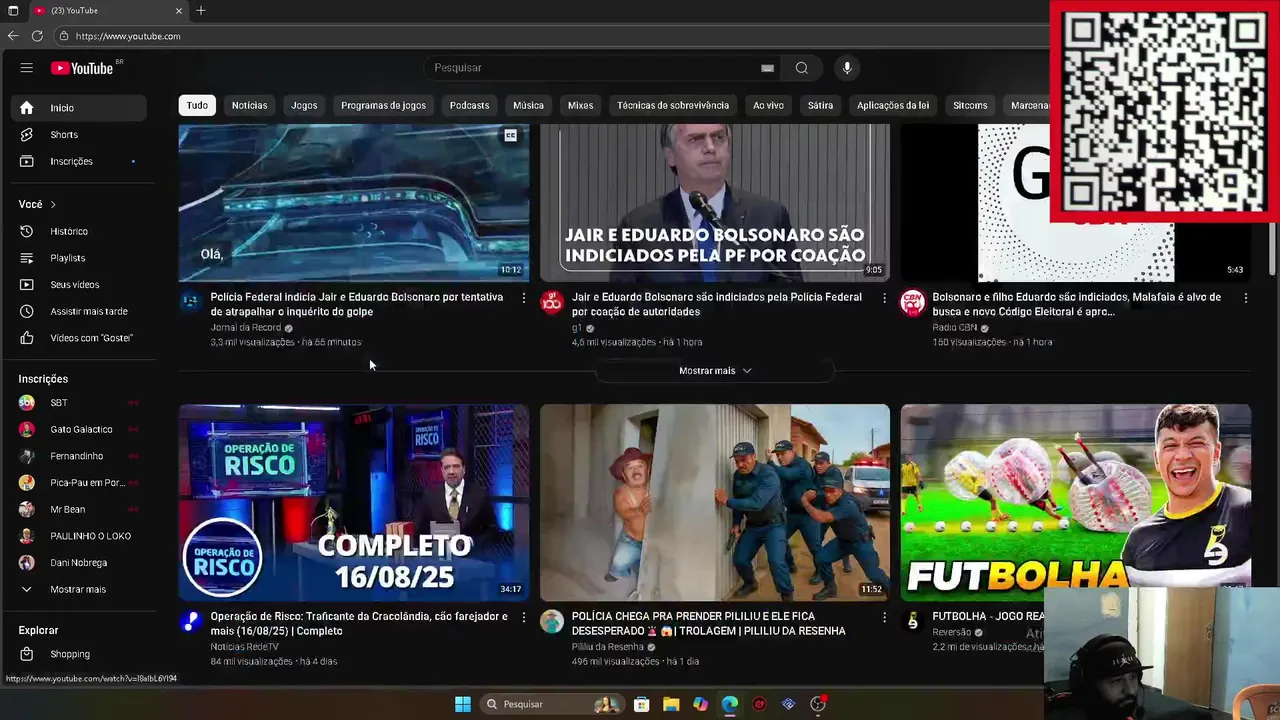Open Pililiu da Resenha channel avatar
The width and height of the screenshot is (1280, 720).
point(552,622)
